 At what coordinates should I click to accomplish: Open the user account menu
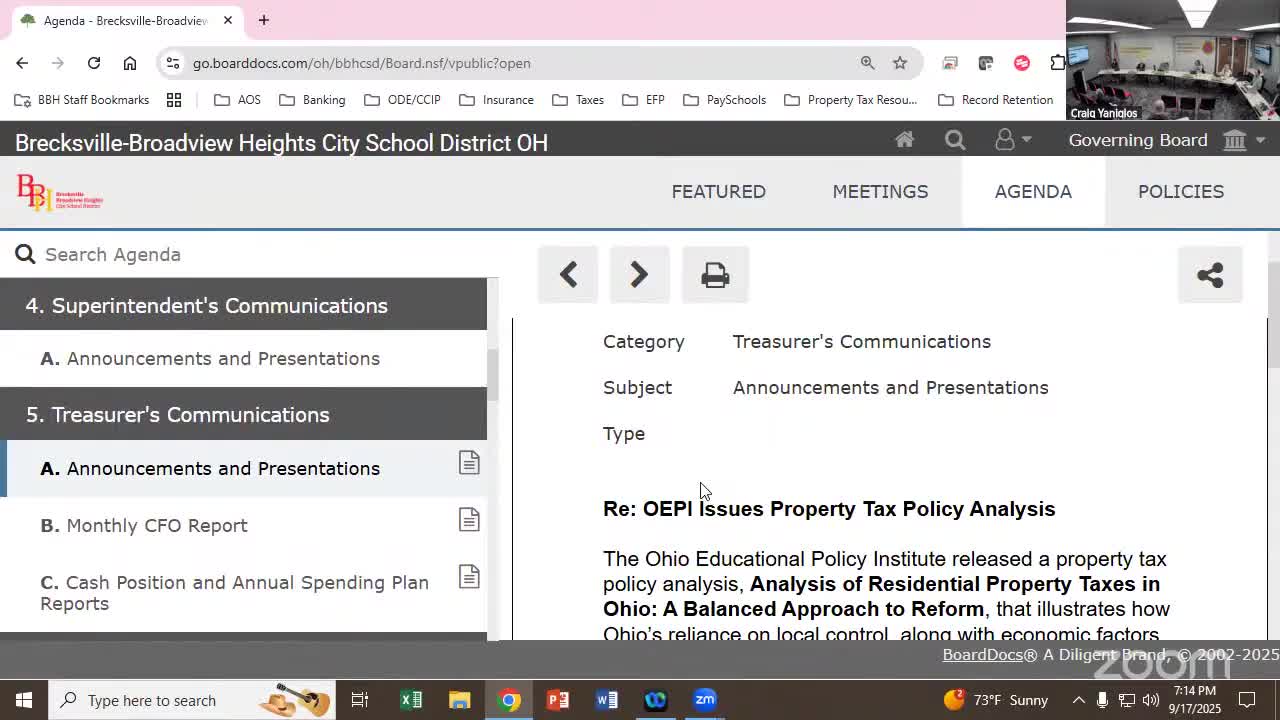[1012, 140]
